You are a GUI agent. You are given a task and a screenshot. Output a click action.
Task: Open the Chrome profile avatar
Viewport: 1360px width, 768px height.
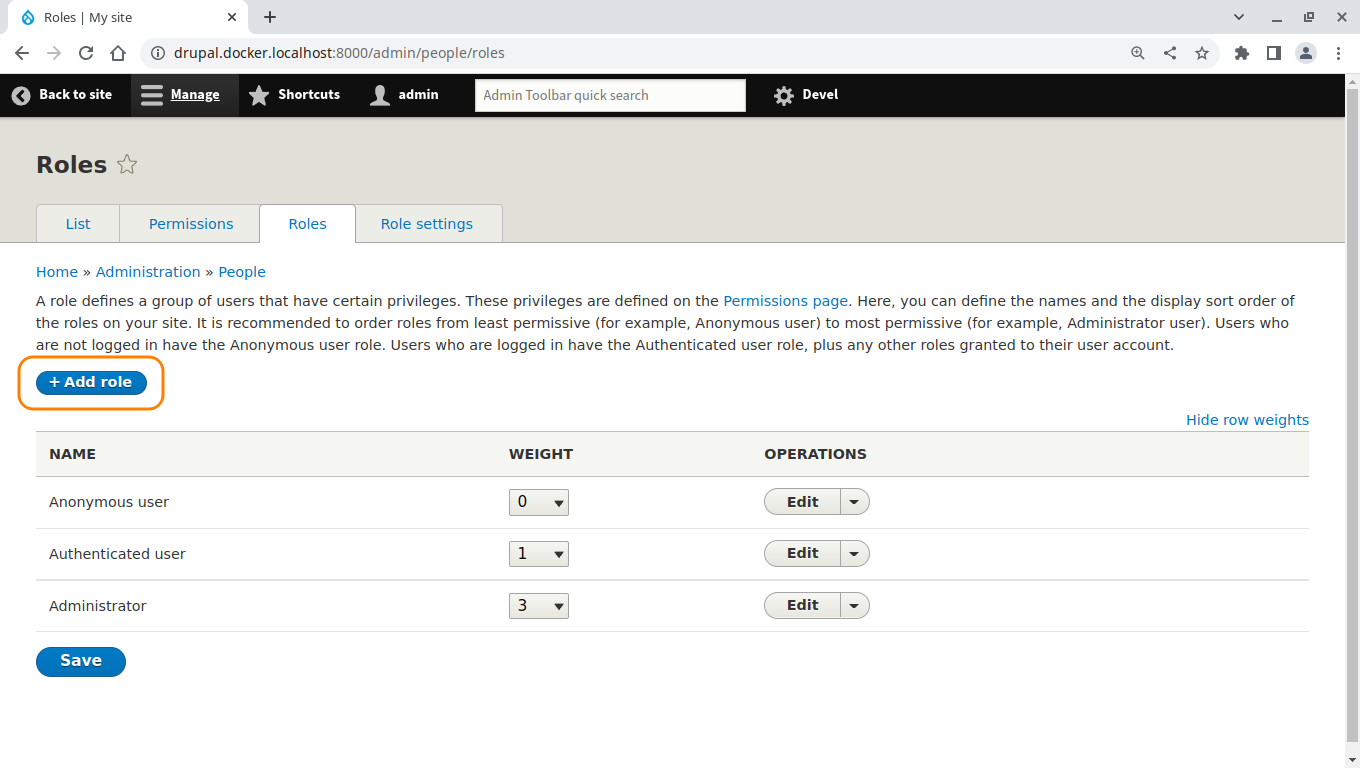1306,53
